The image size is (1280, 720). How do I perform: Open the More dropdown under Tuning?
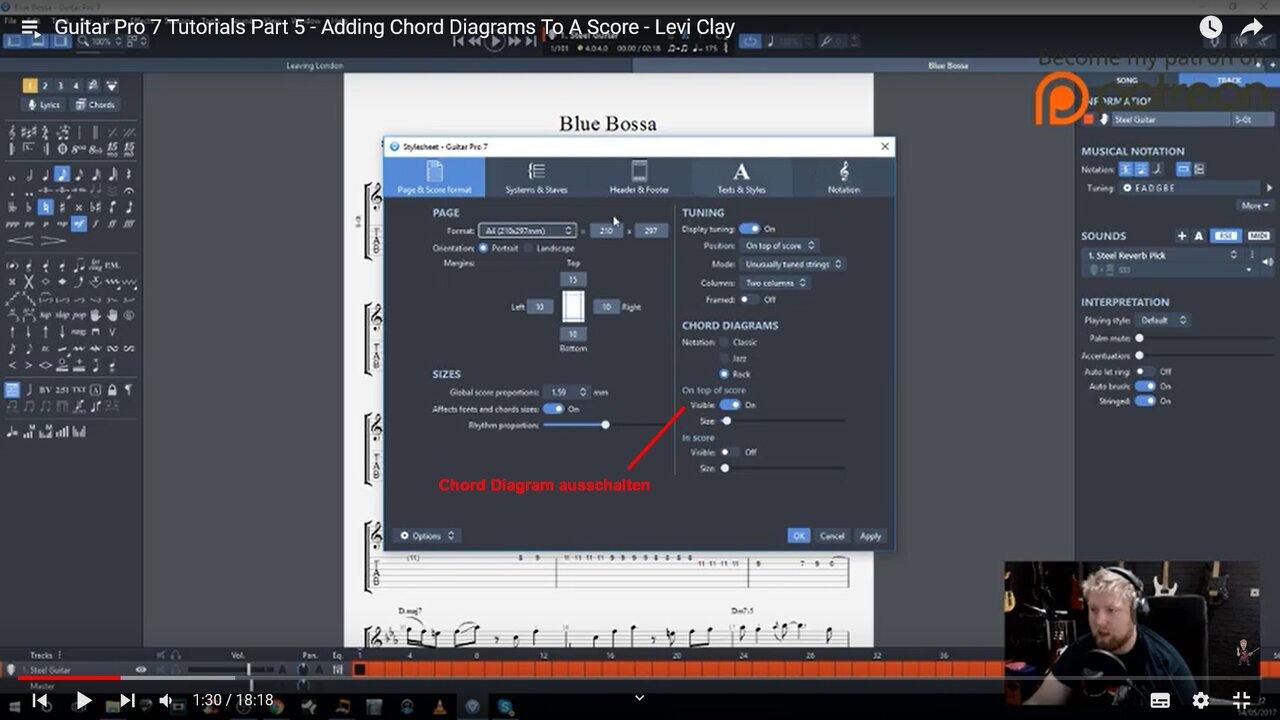click(x=1255, y=205)
